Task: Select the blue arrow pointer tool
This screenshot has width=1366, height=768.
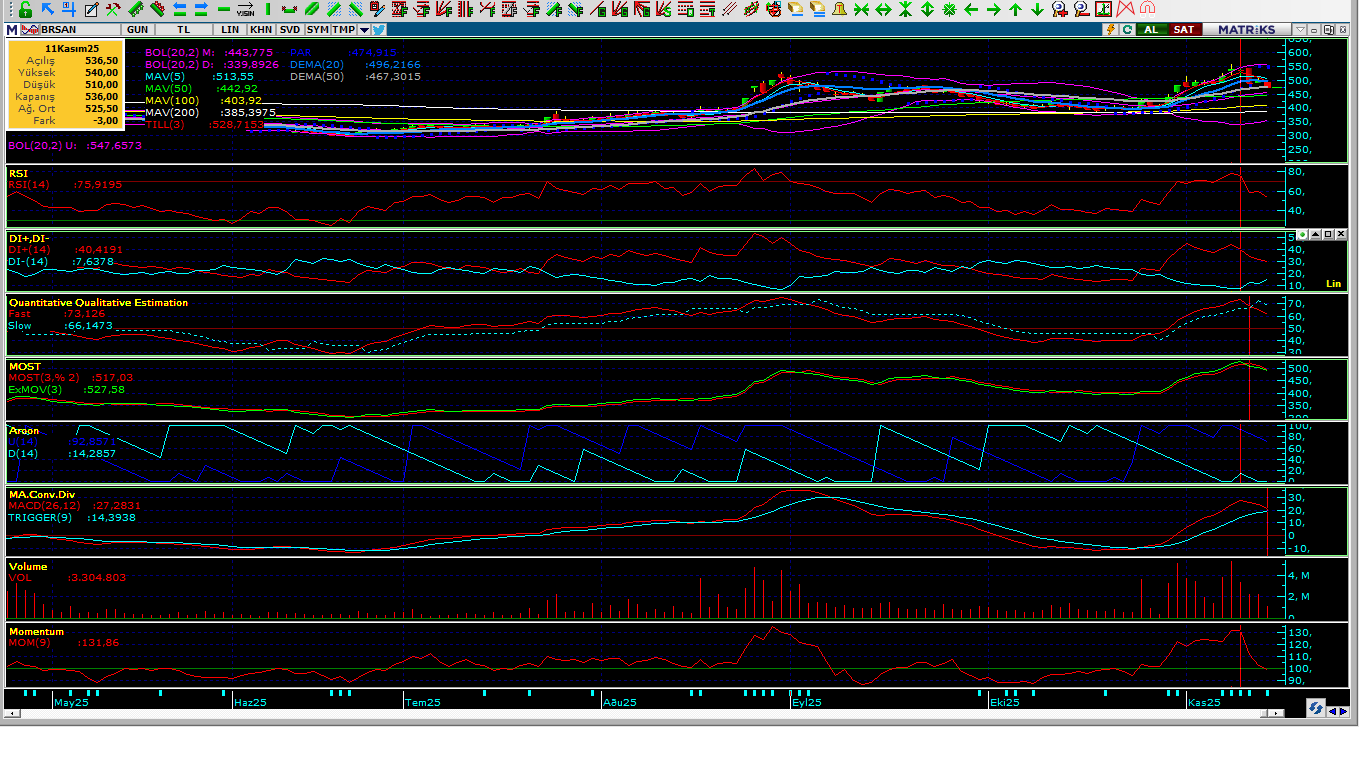Action: [47, 10]
